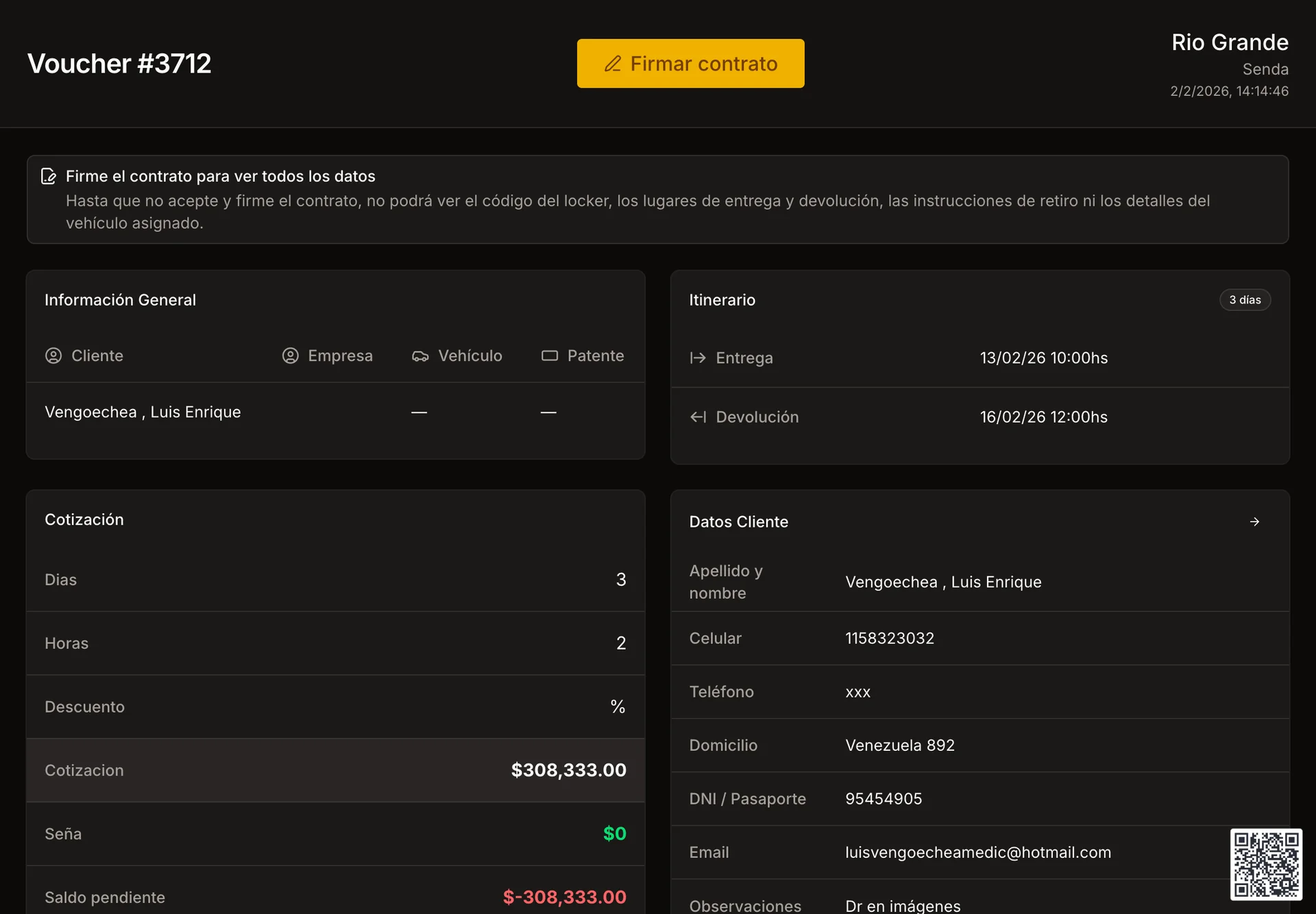Click the Entrega arrow icon

point(698,358)
